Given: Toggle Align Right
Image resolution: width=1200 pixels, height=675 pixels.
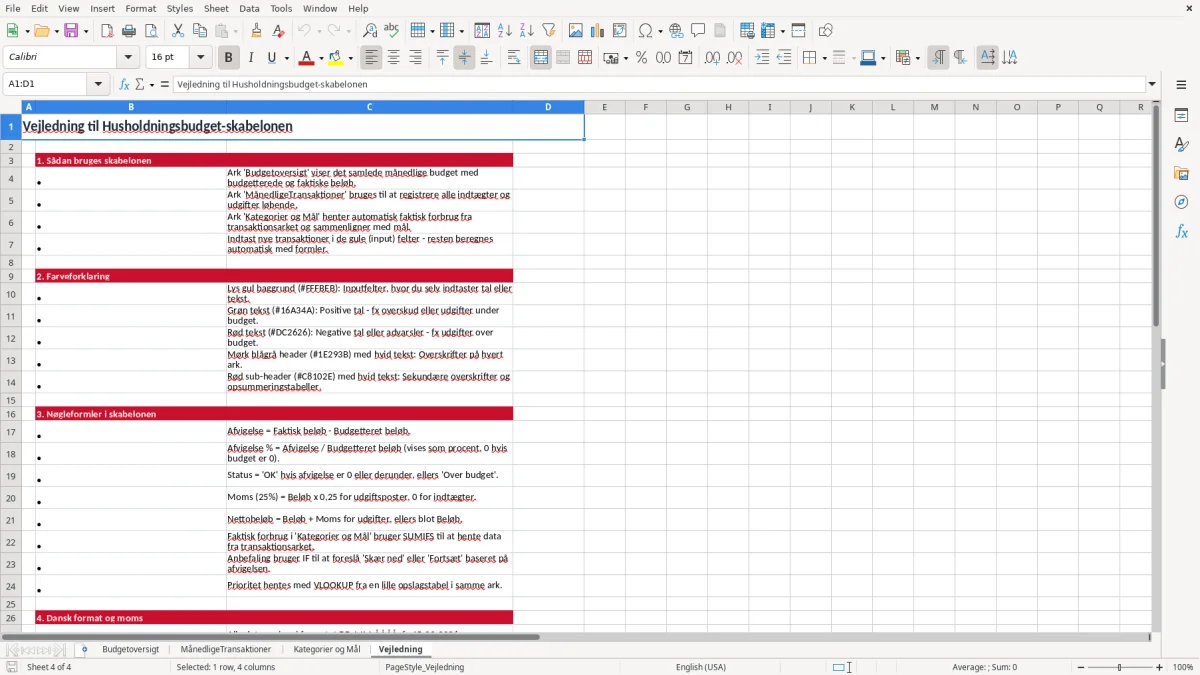Looking at the screenshot, I should pos(415,58).
